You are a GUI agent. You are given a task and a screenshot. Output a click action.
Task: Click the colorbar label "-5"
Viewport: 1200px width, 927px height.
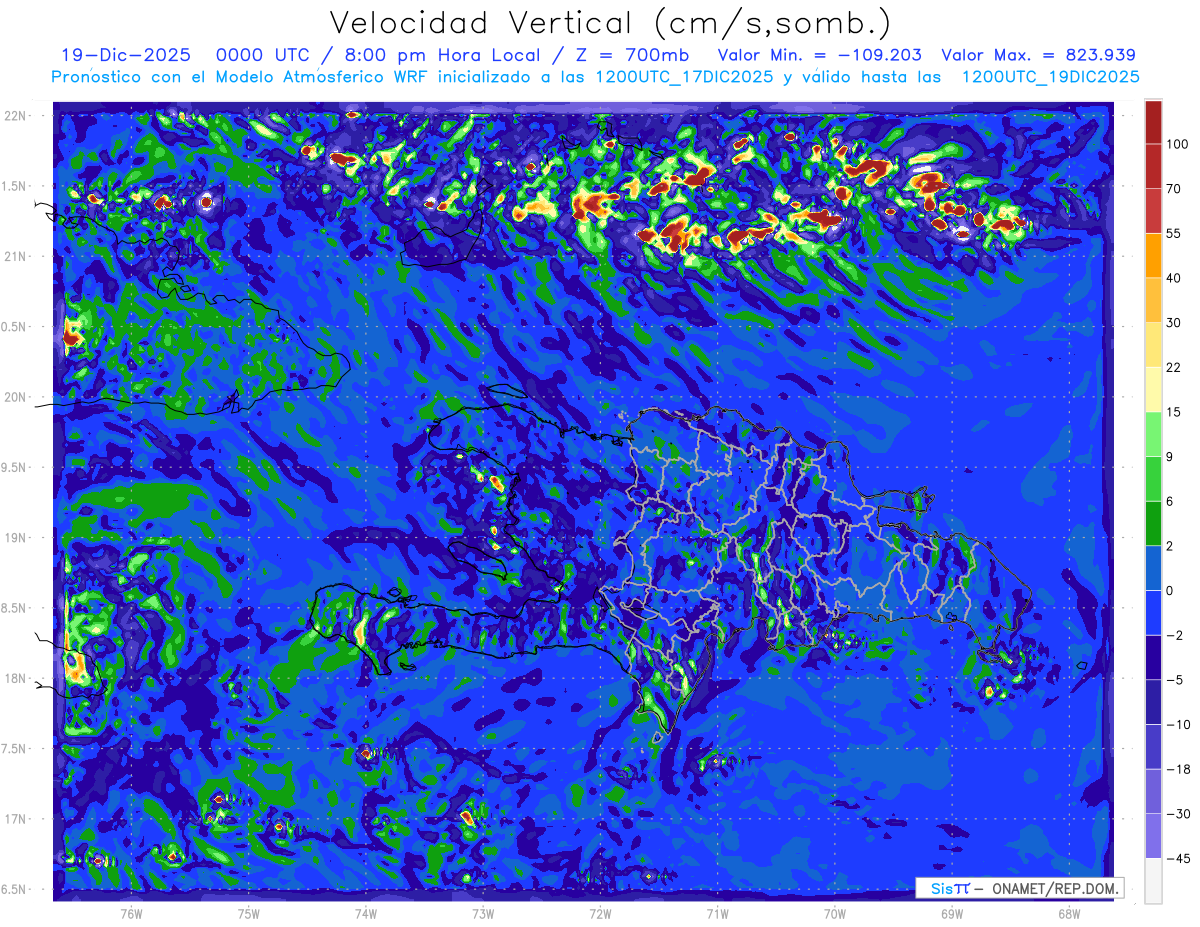coord(1174,680)
